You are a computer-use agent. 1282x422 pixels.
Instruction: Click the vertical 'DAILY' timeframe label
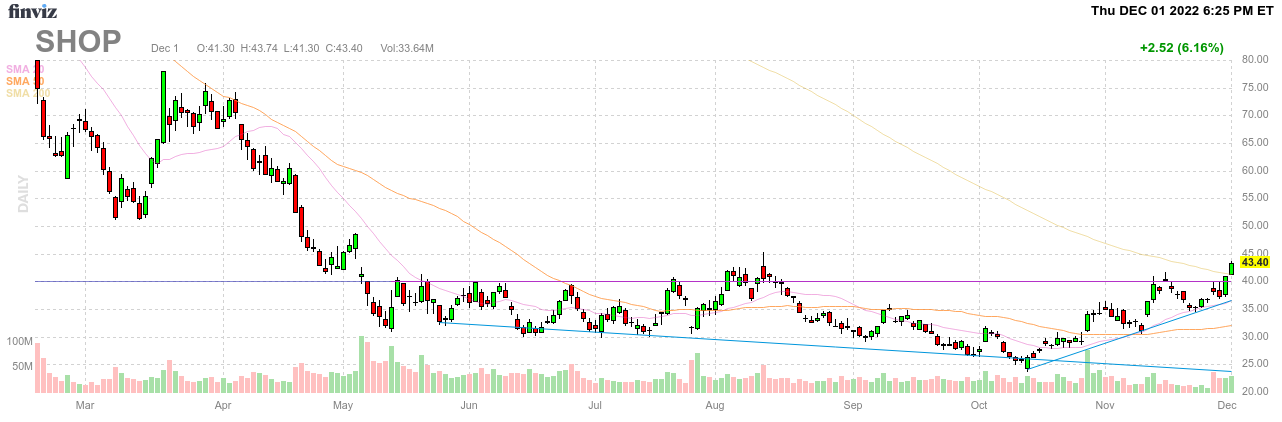[x=22, y=194]
